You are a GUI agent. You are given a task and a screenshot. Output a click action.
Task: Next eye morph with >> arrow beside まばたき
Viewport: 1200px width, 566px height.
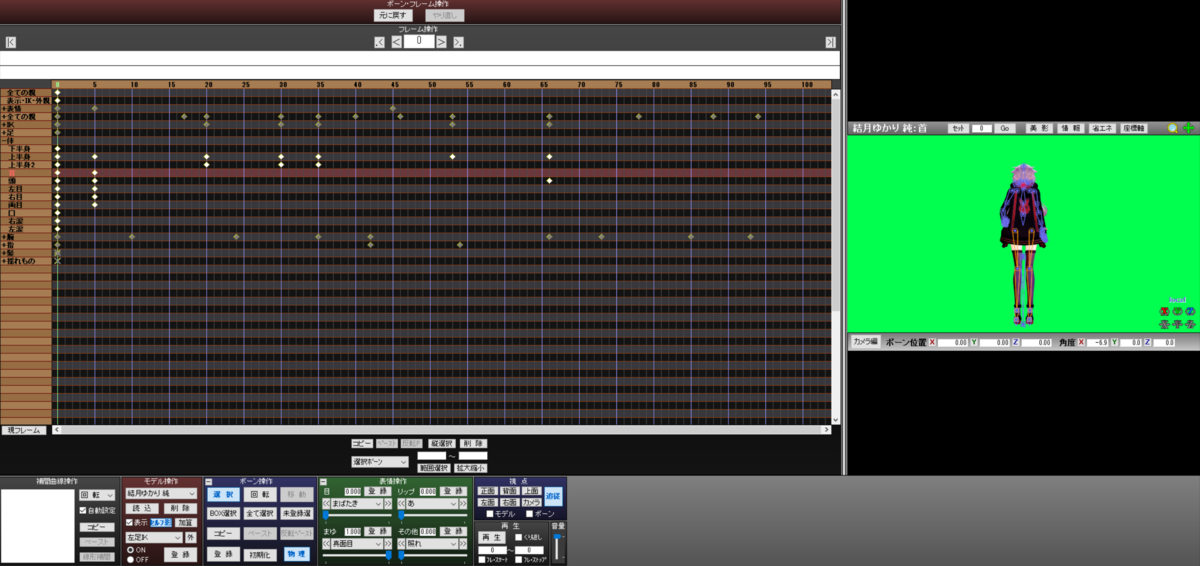pyautogui.click(x=388, y=503)
